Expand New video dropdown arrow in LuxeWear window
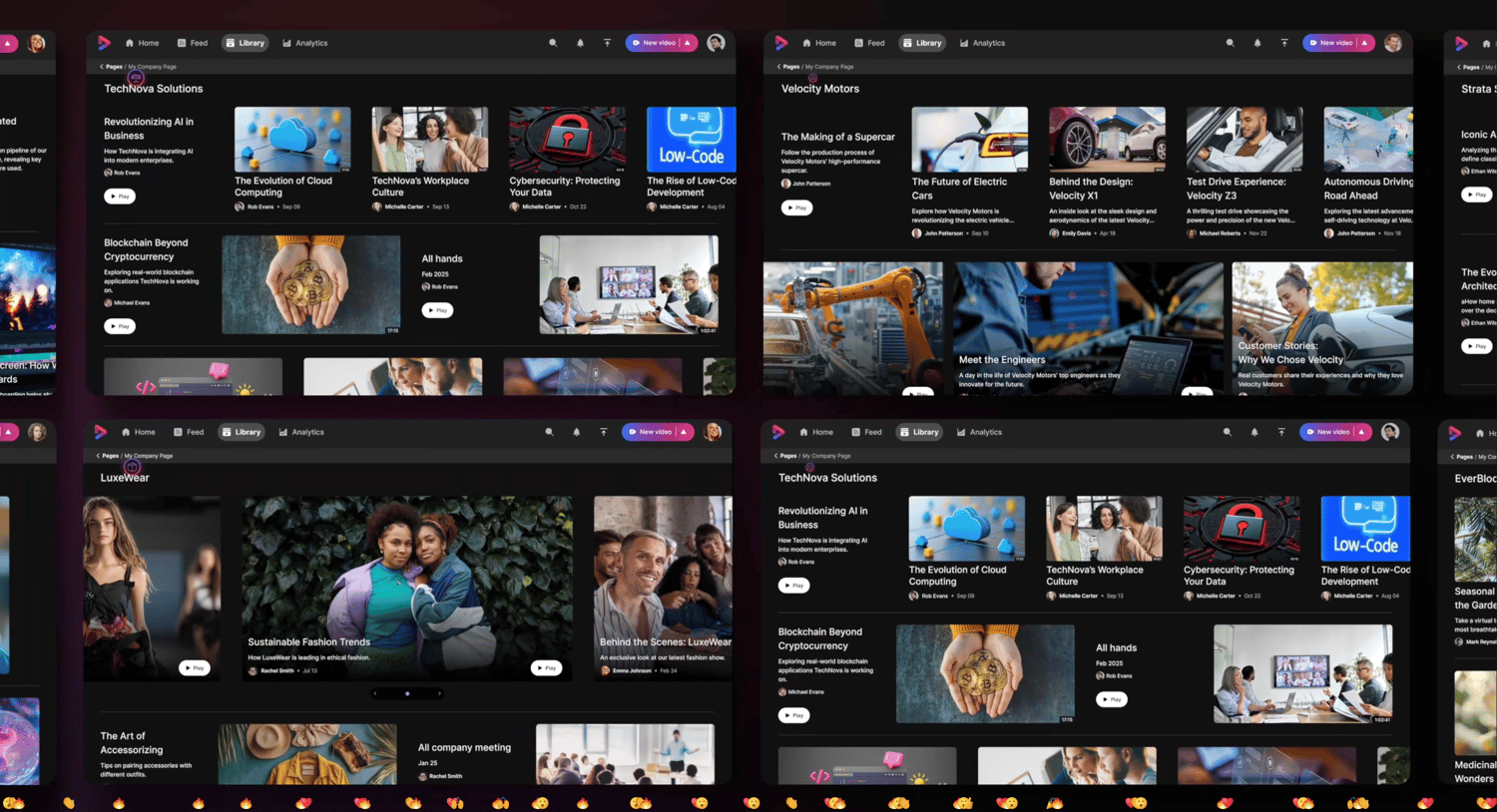Viewport: 1497px width, 812px height. tap(684, 432)
